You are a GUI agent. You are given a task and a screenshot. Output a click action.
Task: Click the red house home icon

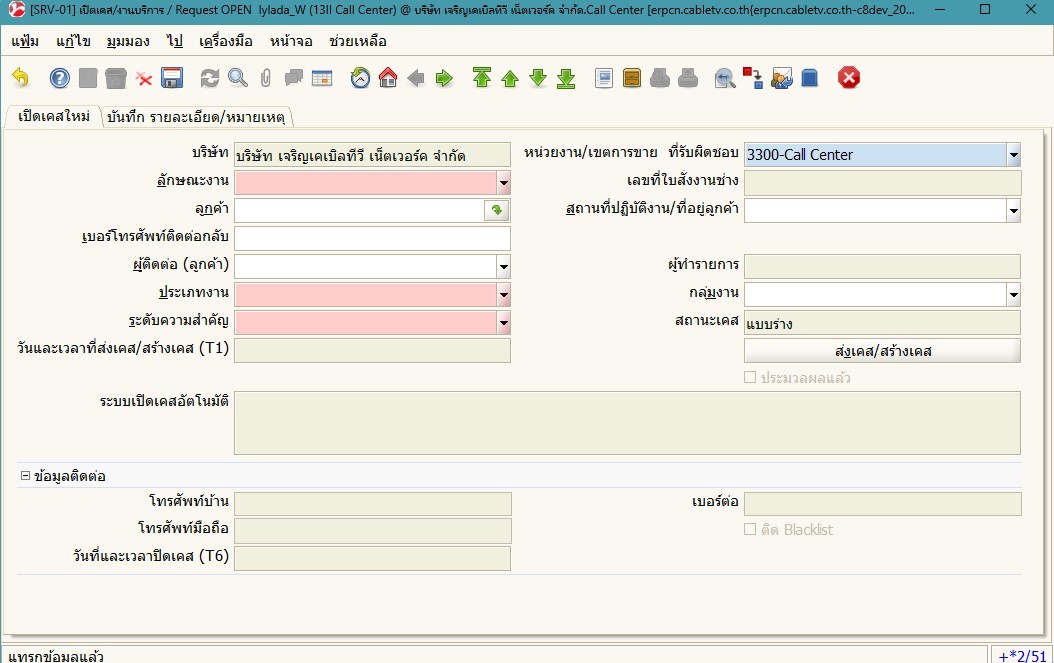[388, 78]
